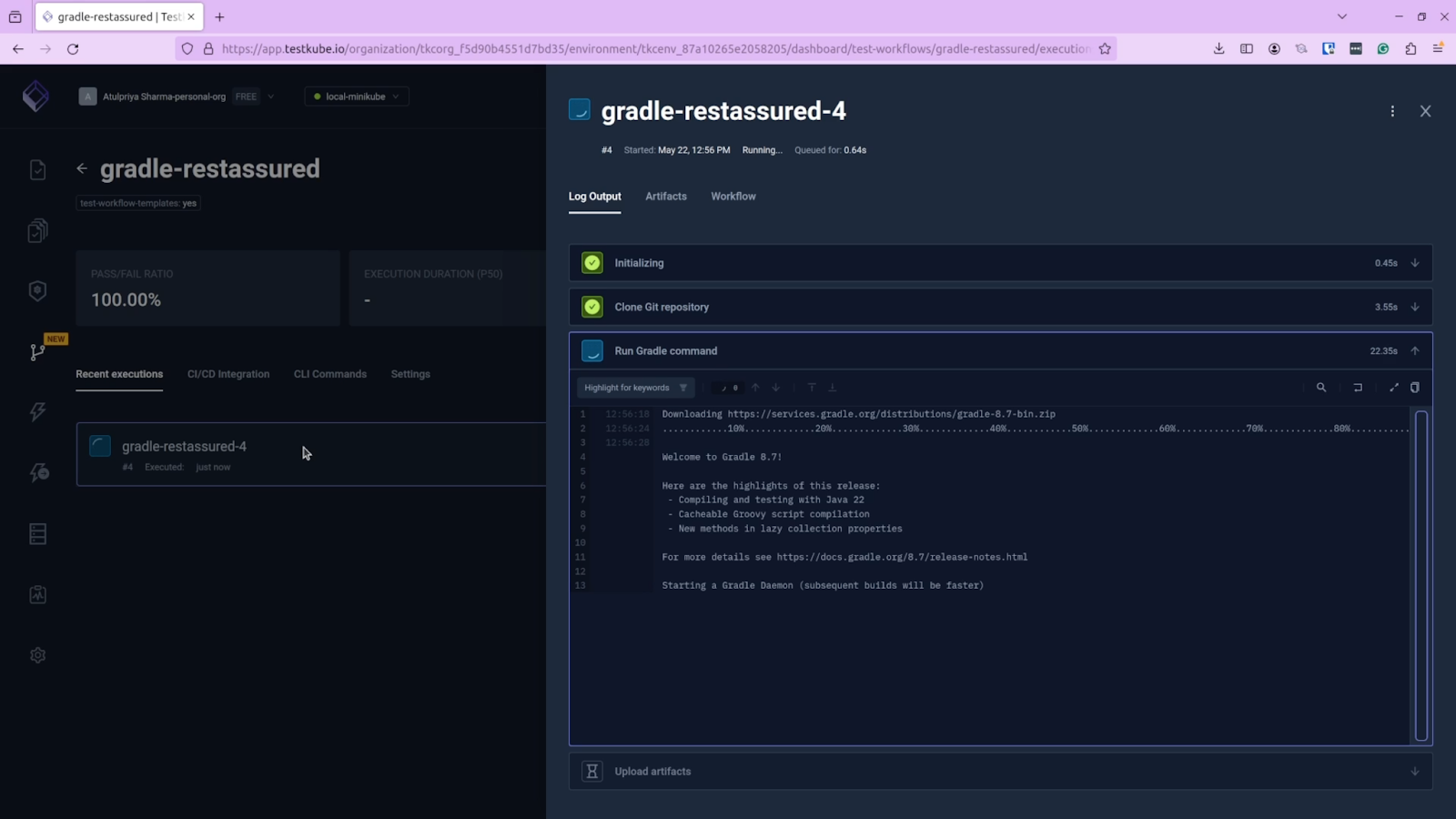
Task: Bookmark this page with the star icon
Action: tap(1105, 49)
